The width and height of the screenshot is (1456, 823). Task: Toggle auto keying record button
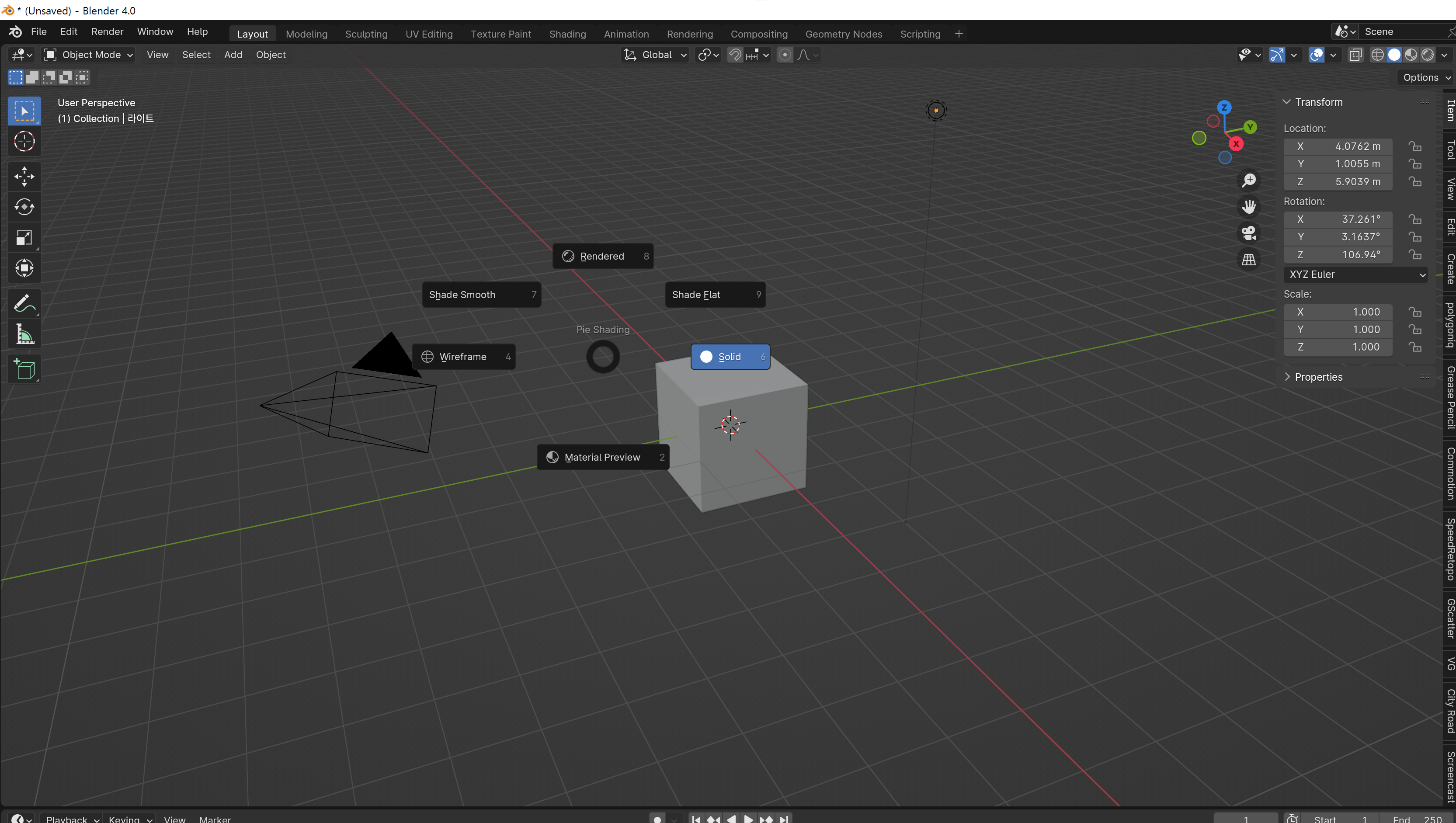click(x=657, y=819)
